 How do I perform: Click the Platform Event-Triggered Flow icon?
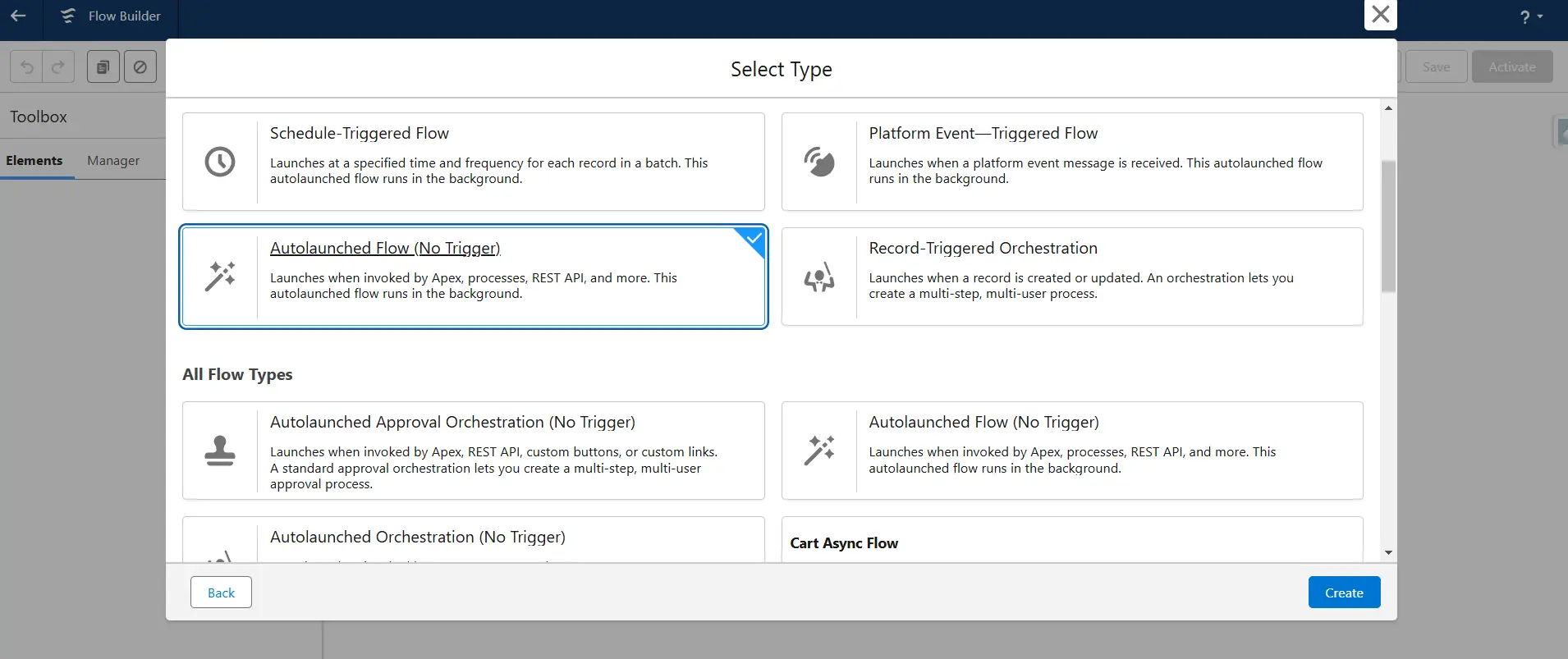819,162
